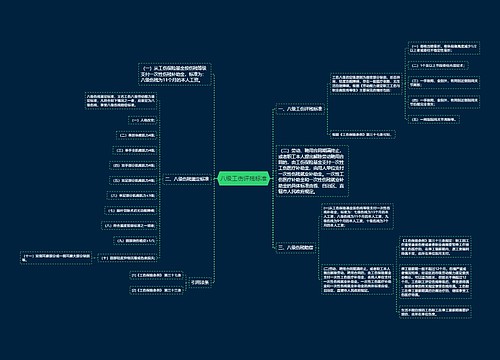Select top-left node (一) 从工伤保险基金按伤残等级
Screen dimensions: 500x360
pos(175,74)
